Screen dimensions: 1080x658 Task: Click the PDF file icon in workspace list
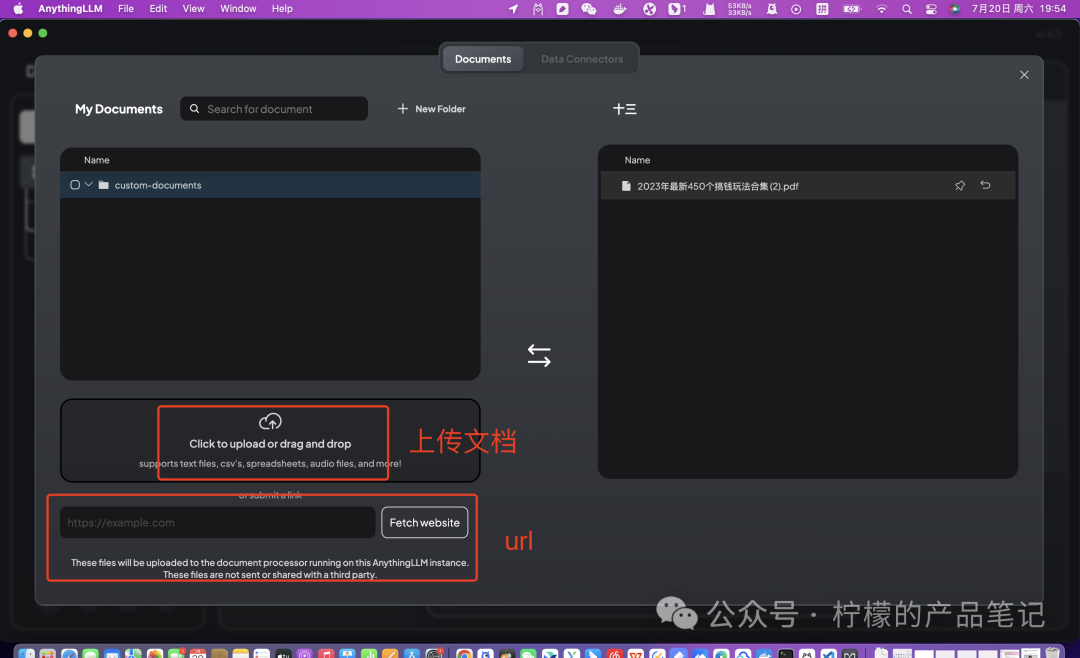tap(626, 186)
